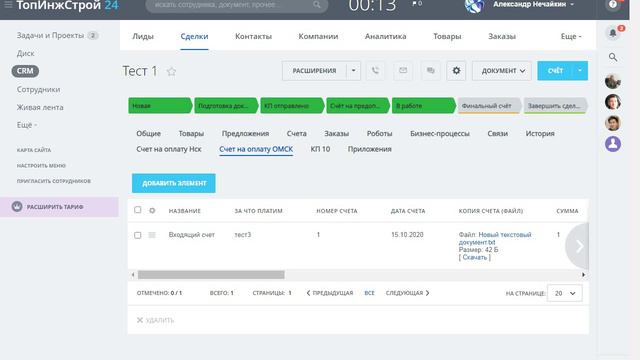Open Живая лента in the left sidebar
640x360 pixels.
[40, 107]
